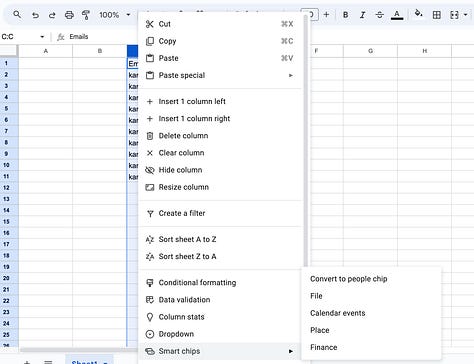Choose Create a filter
474x364 pixels.
(x=220, y=213)
